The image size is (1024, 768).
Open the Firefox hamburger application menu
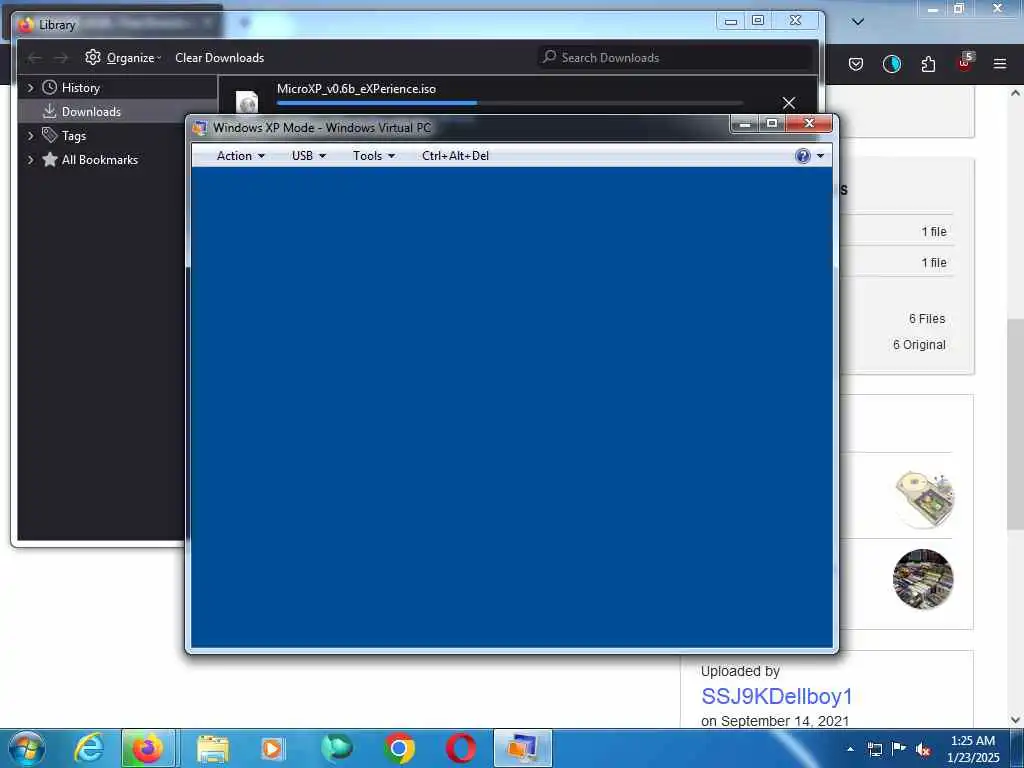[x=1000, y=64]
